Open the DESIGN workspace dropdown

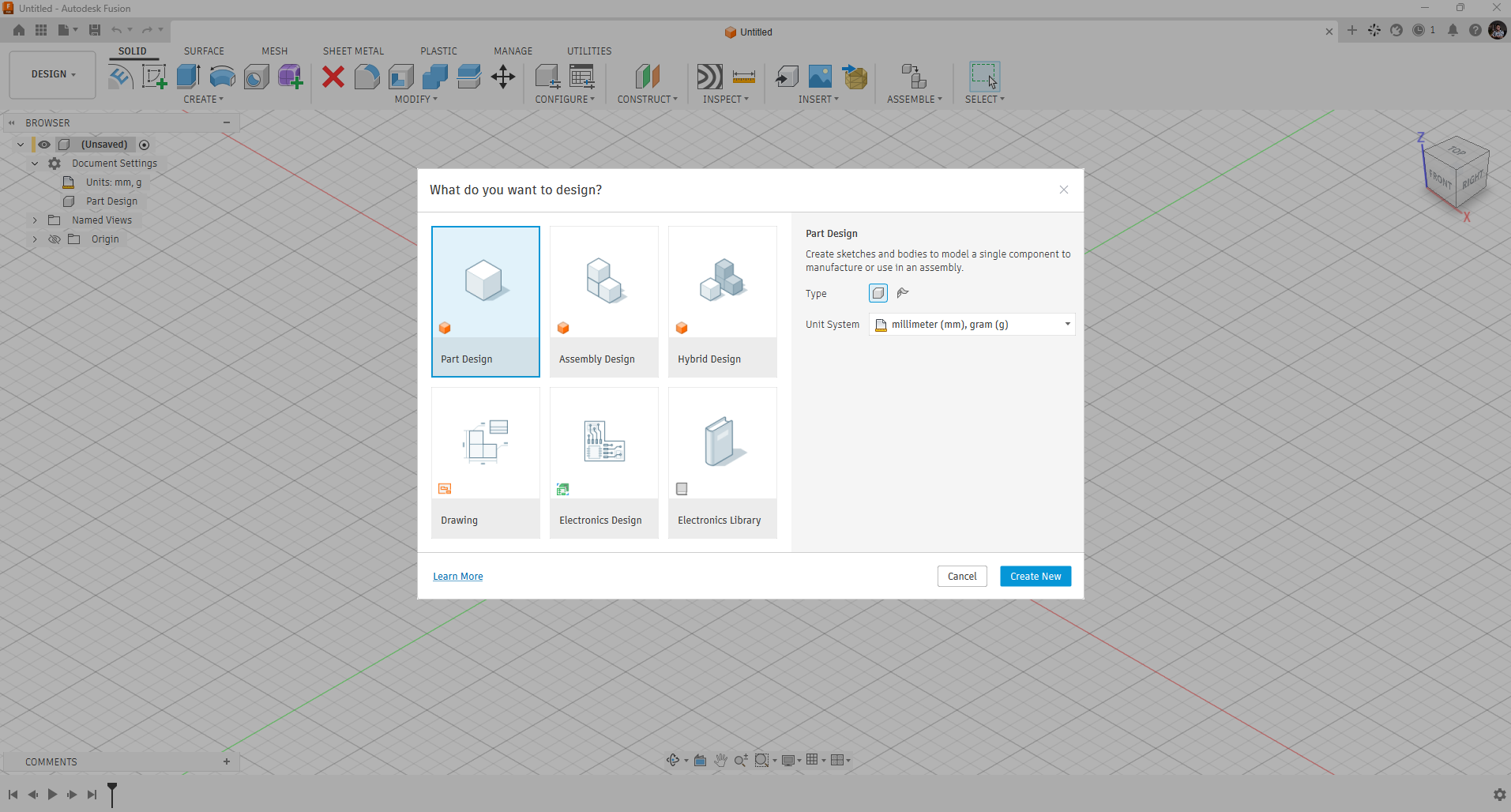tap(53, 74)
